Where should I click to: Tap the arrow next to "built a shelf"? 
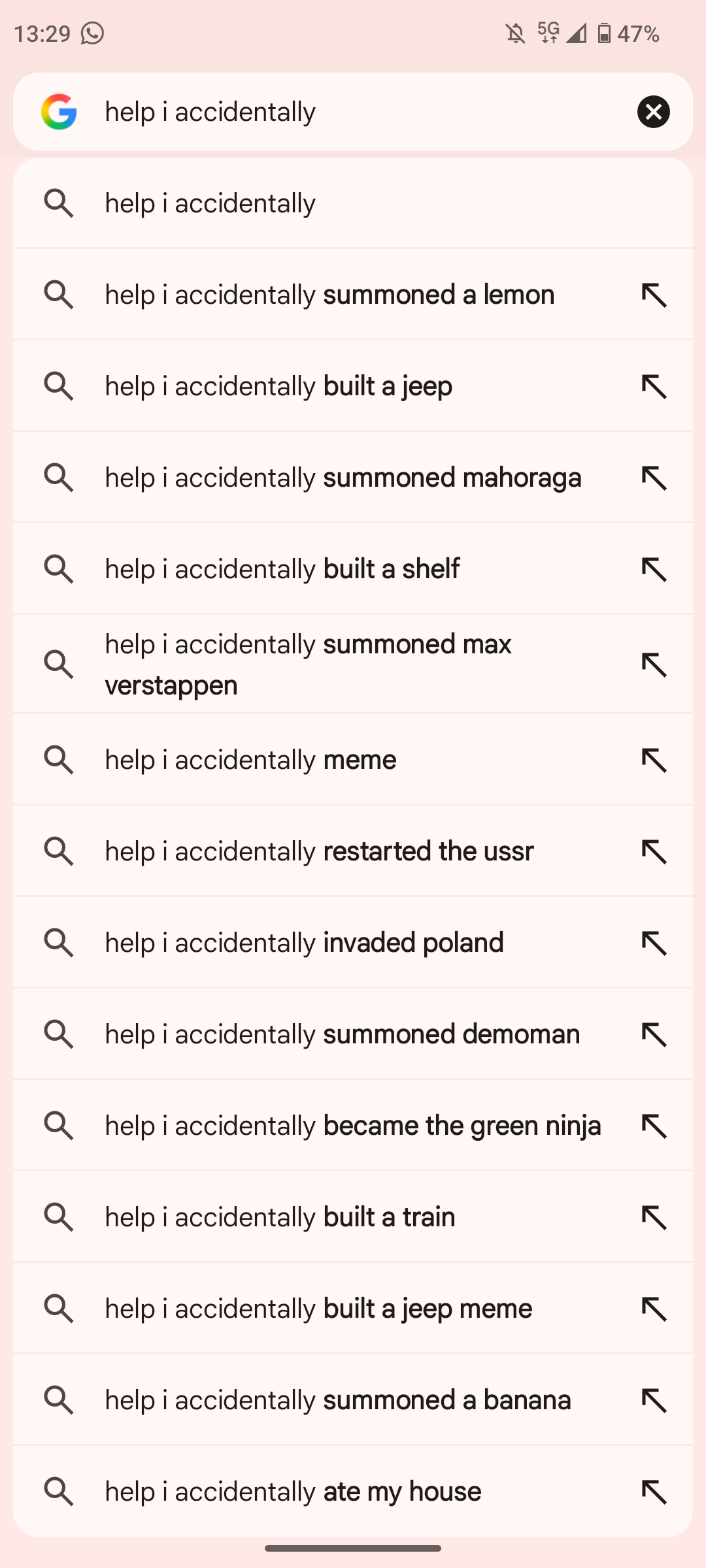[654, 570]
